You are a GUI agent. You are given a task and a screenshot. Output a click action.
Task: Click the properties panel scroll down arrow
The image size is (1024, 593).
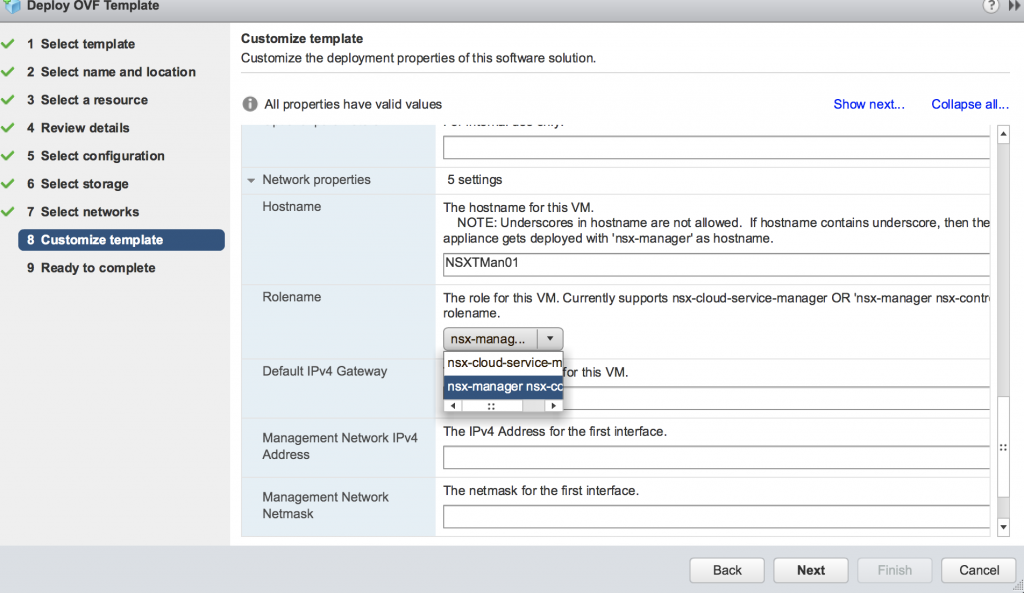tap(1004, 527)
